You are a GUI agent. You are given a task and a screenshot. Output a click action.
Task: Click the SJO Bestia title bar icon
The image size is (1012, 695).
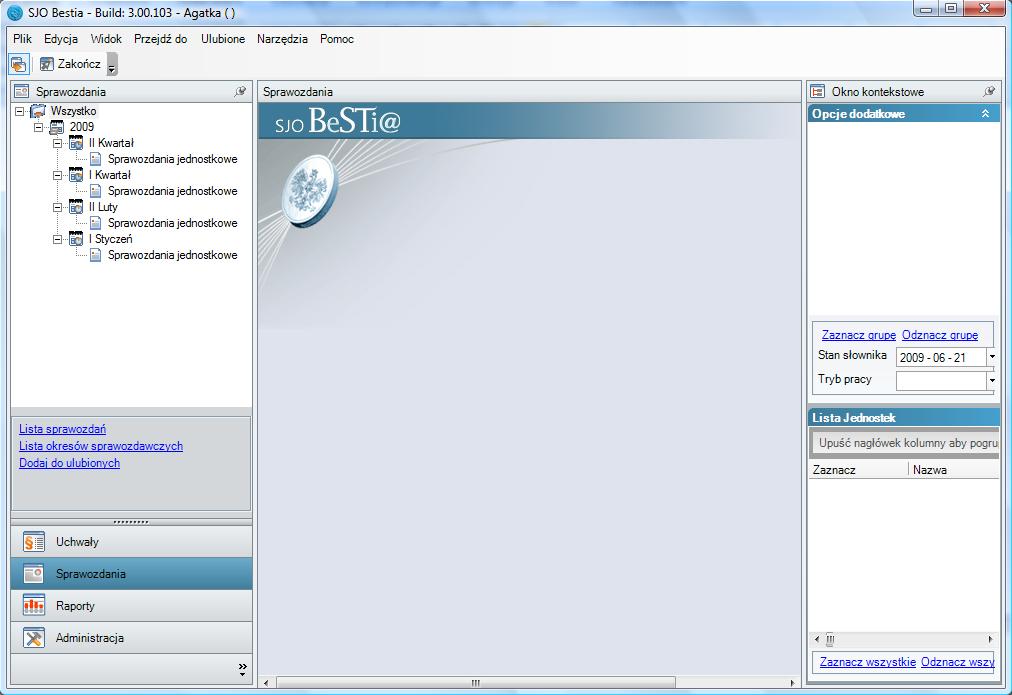pyautogui.click(x=14, y=13)
